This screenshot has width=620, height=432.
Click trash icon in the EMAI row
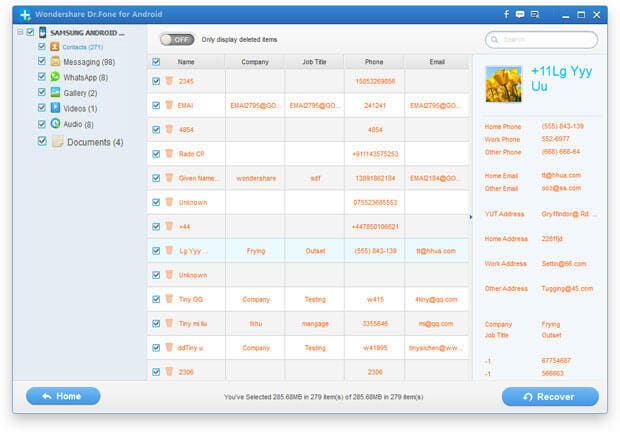click(169, 105)
